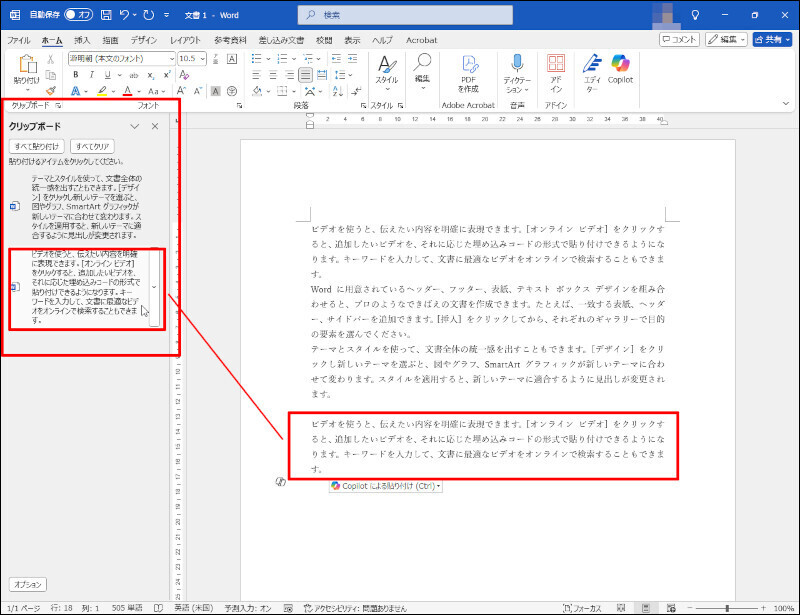Screen dimensions: 800x615
Task: Click the Paste clipboard icon
Action: [x=27, y=65]
